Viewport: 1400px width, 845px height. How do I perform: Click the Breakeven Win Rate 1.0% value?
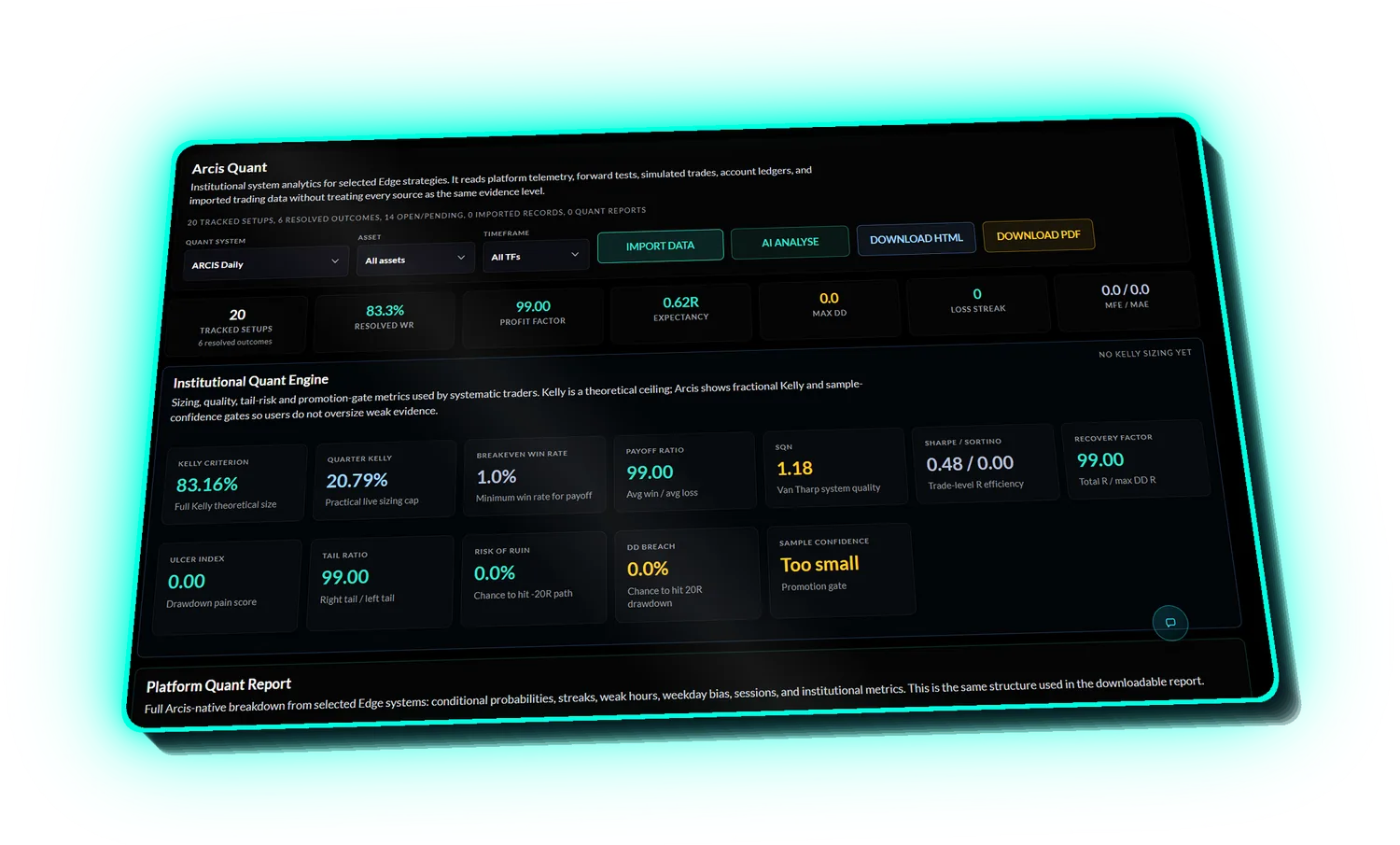pos(497,476)
